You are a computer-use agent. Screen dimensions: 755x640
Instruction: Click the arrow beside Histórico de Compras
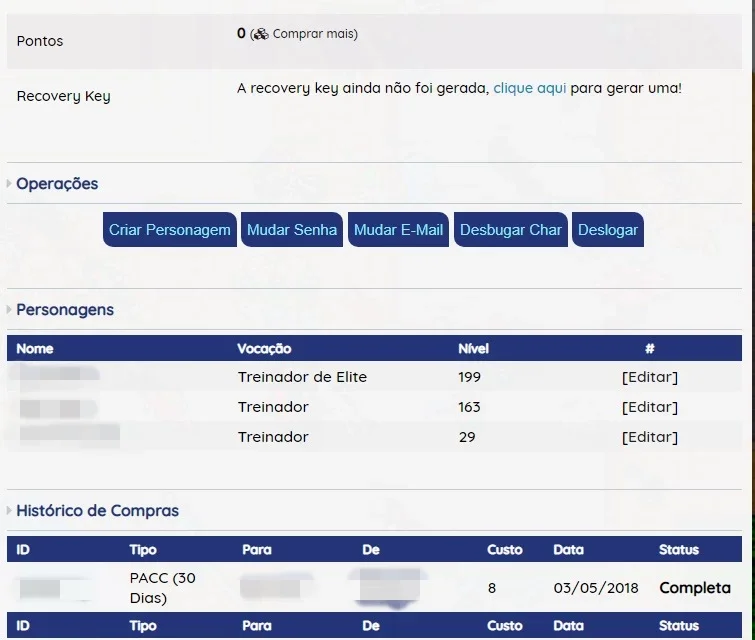click(x=9, y=510)
